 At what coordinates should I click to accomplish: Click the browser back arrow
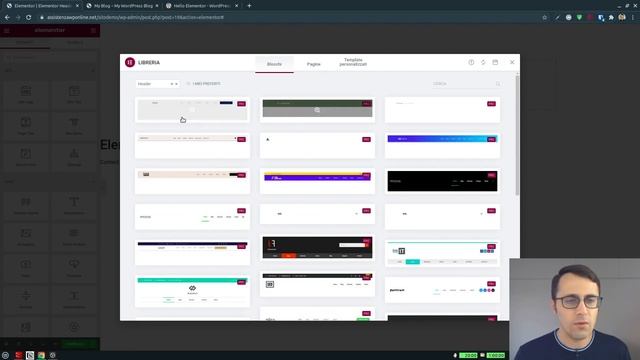7,18
